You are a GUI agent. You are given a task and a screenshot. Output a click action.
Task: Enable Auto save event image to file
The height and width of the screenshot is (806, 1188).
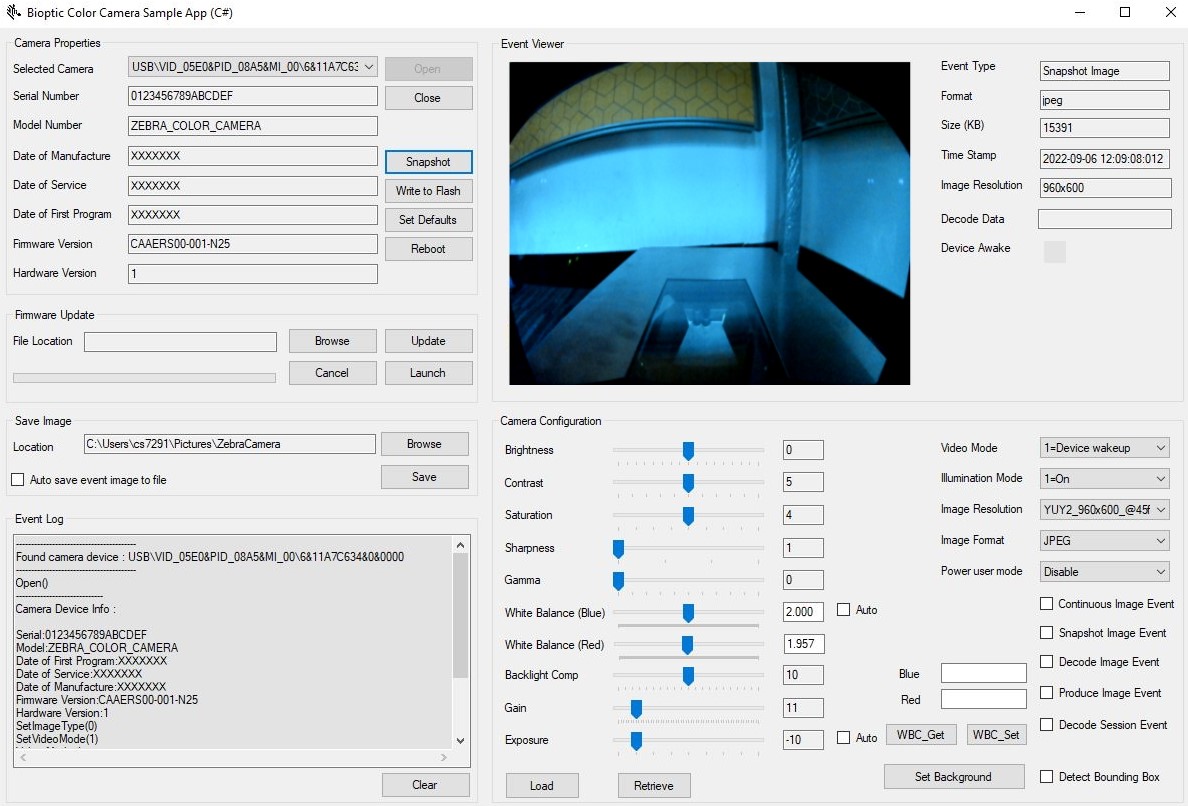coord(17,479)
